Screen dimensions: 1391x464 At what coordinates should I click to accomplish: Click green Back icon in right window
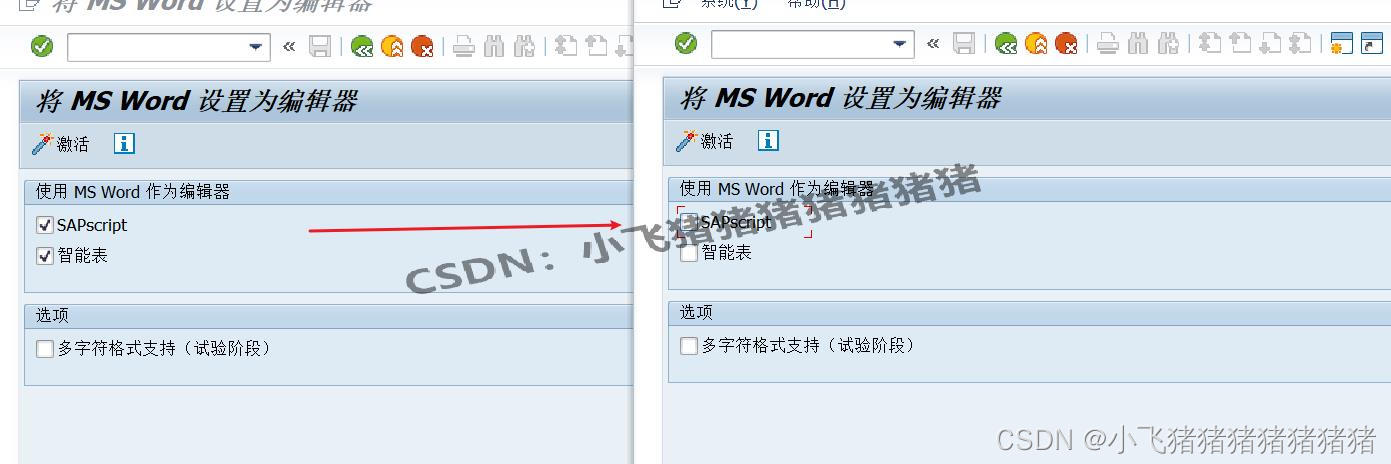pyautogui.click(x=1006, y=43)
